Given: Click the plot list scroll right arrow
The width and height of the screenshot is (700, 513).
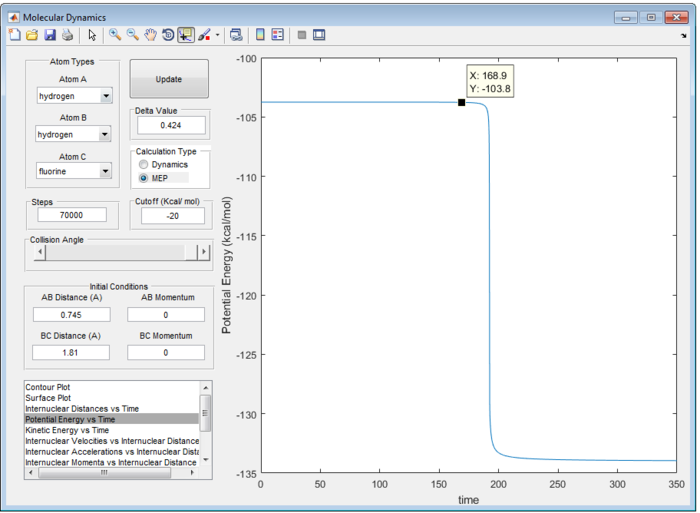Looking at the screenshot, I should 192,472.
